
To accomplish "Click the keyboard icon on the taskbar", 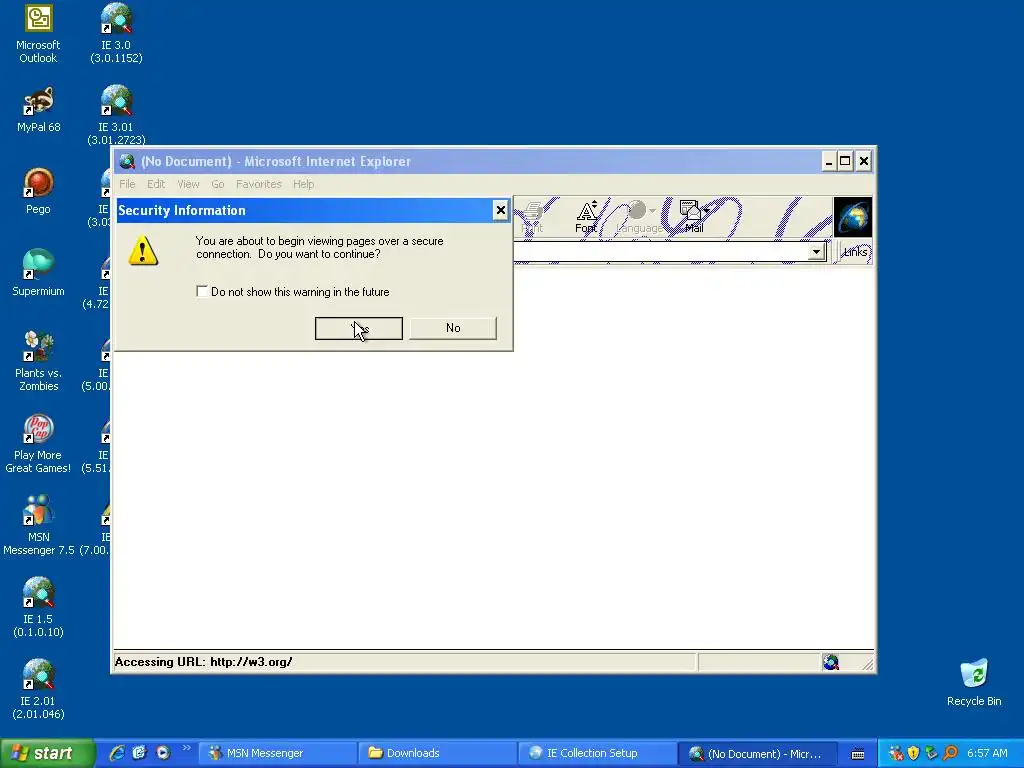I will click(858, 754).
